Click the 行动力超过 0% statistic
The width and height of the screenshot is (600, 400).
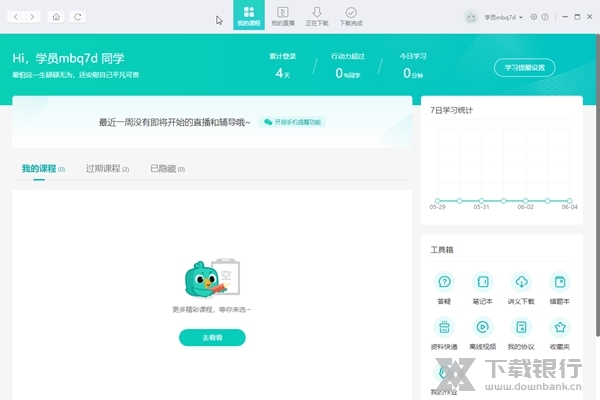pyautogui.click(x=347, y=66)
